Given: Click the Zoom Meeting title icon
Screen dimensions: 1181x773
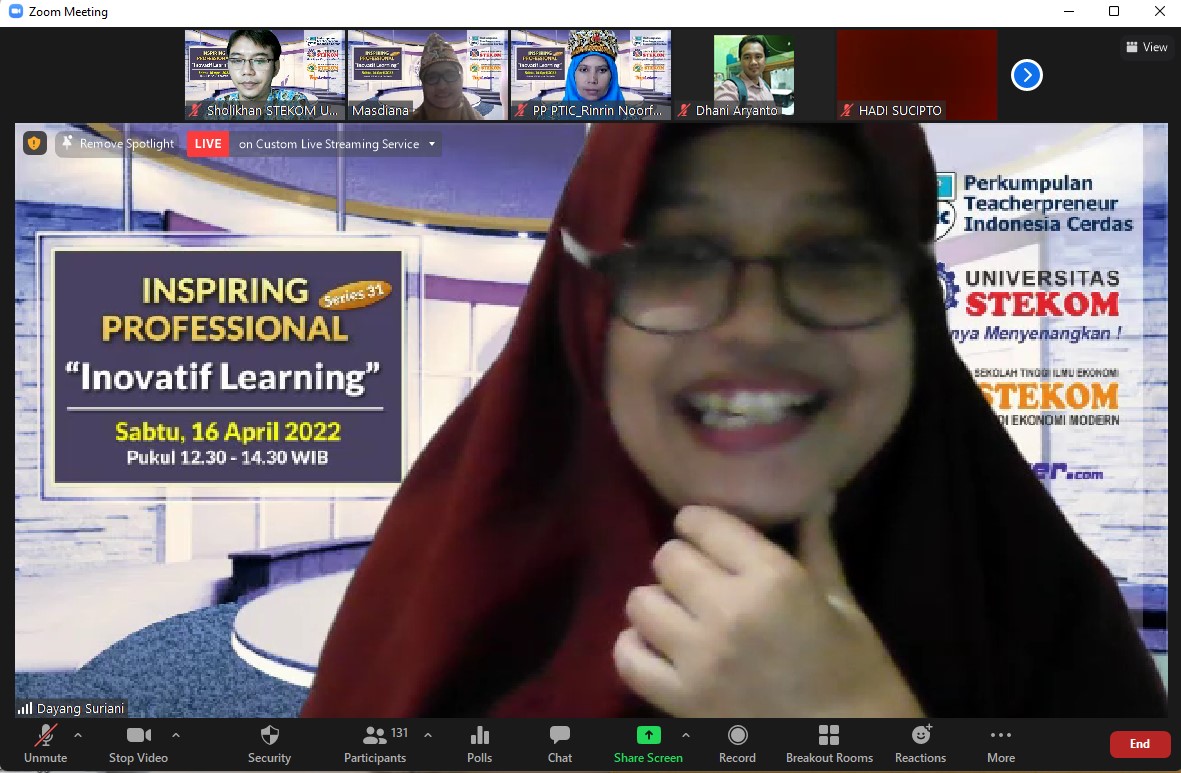Looking at the screenshot, I should click(x=16, y=11).
